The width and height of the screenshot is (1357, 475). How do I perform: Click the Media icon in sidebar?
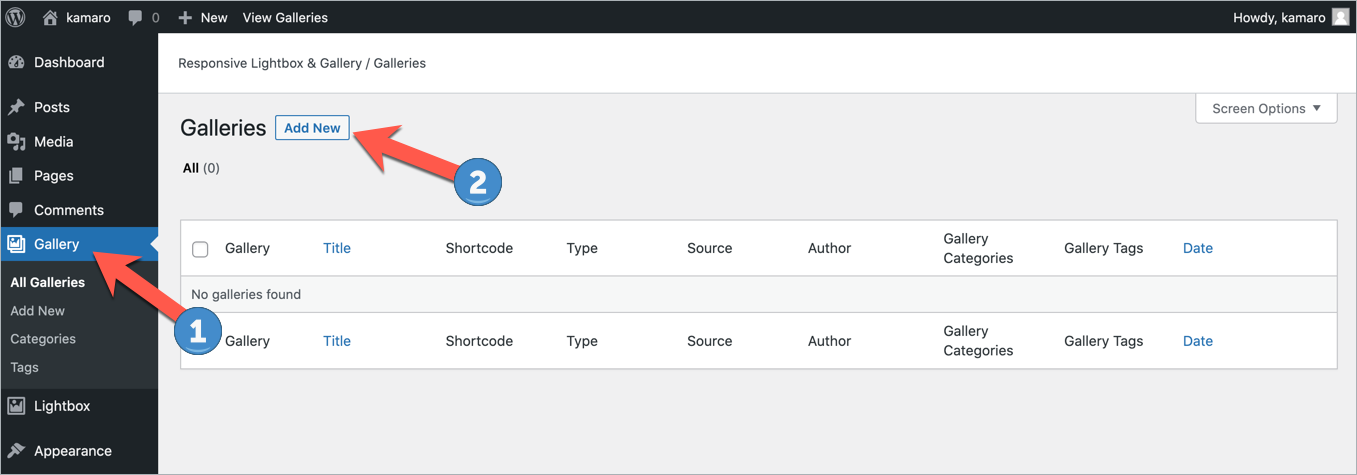[x=16, y=142]
